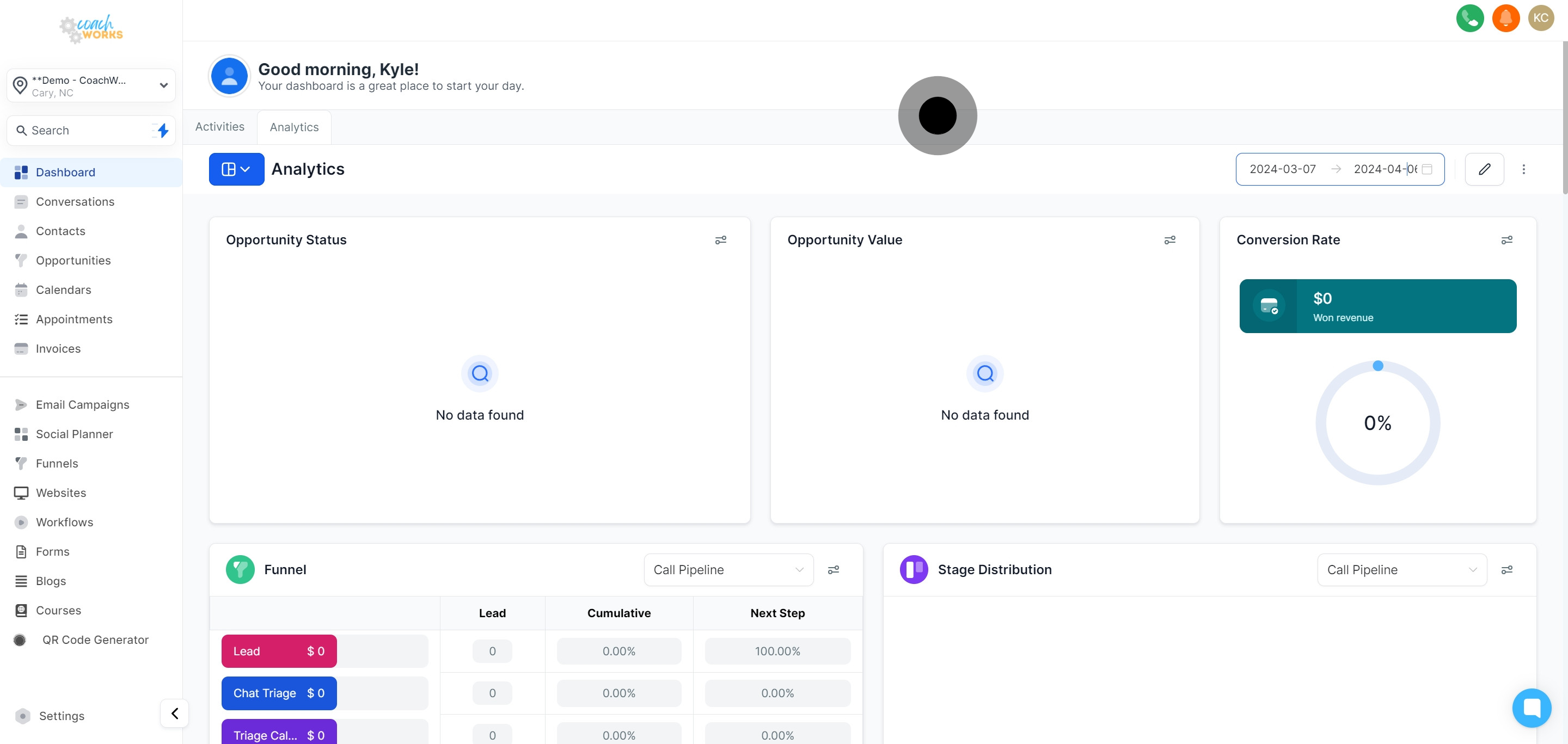1568x744 pixels.
Task: Go to Settings in sidebar
Action: (x=62, y=716)
